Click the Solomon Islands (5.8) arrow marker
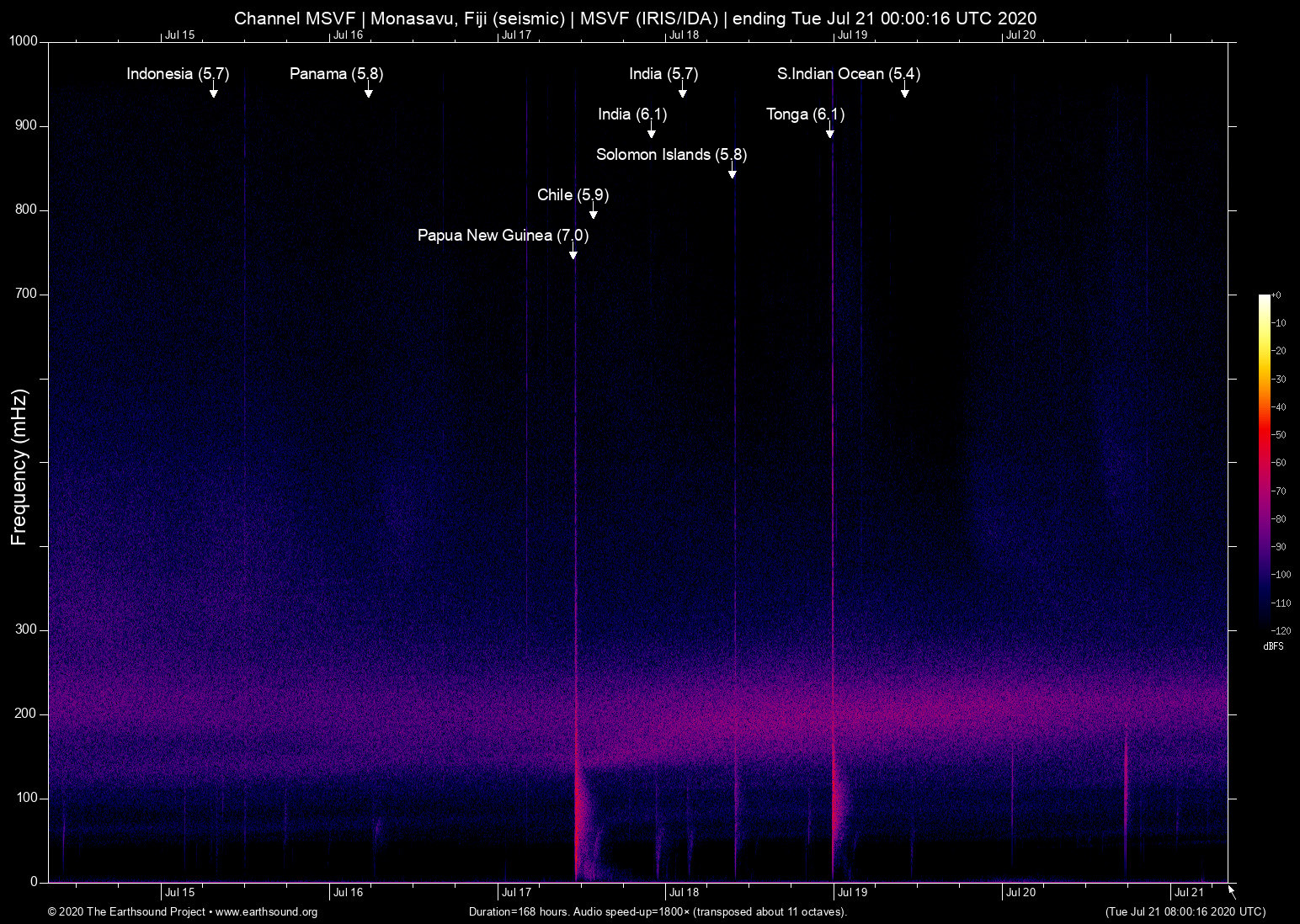This screenshot has width=1300, height=924. point(733,173)
